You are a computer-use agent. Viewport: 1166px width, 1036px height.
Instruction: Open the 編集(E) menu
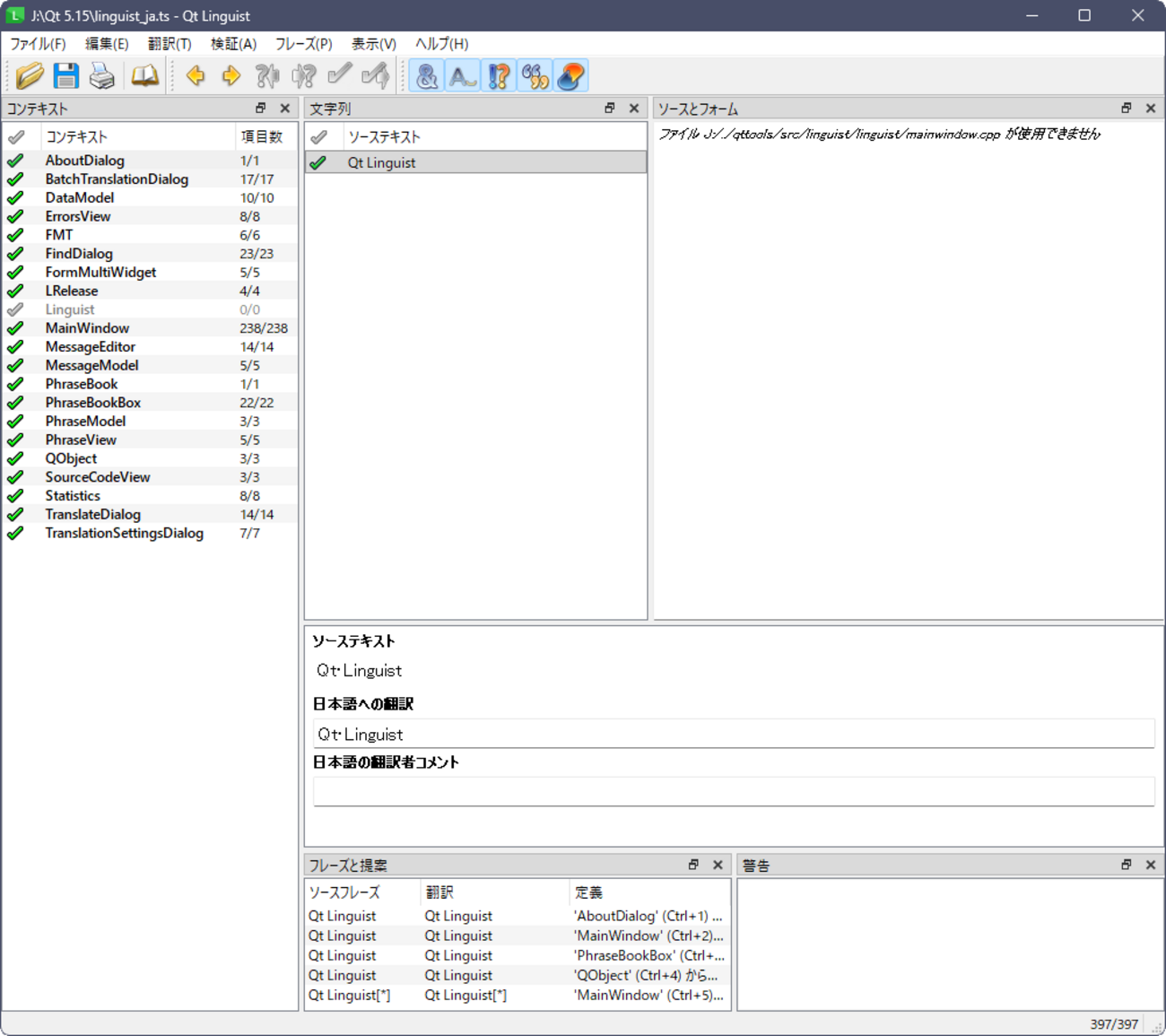click(x=107, y=44)
